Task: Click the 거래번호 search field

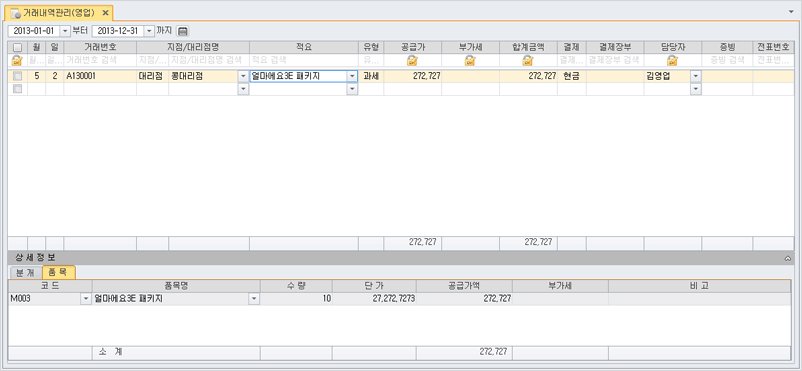Action: [100, 60]
